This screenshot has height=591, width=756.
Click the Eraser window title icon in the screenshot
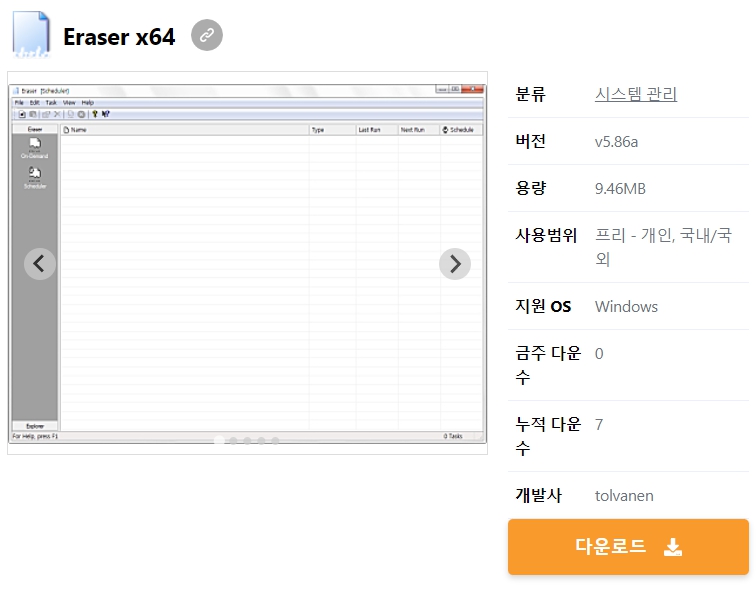[x=16, y=91]
